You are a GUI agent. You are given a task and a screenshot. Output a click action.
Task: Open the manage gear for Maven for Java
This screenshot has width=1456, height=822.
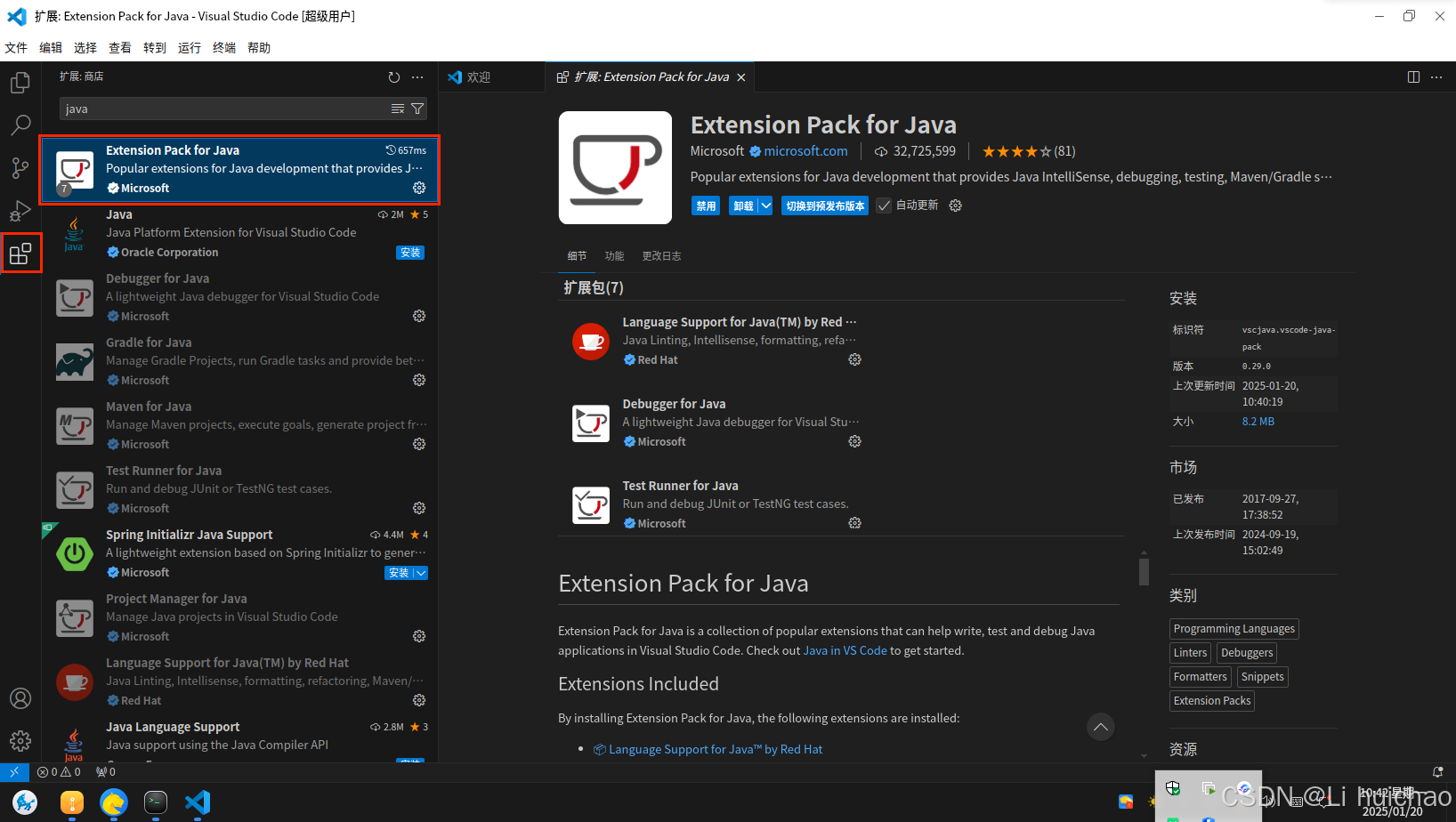(419, 444)
